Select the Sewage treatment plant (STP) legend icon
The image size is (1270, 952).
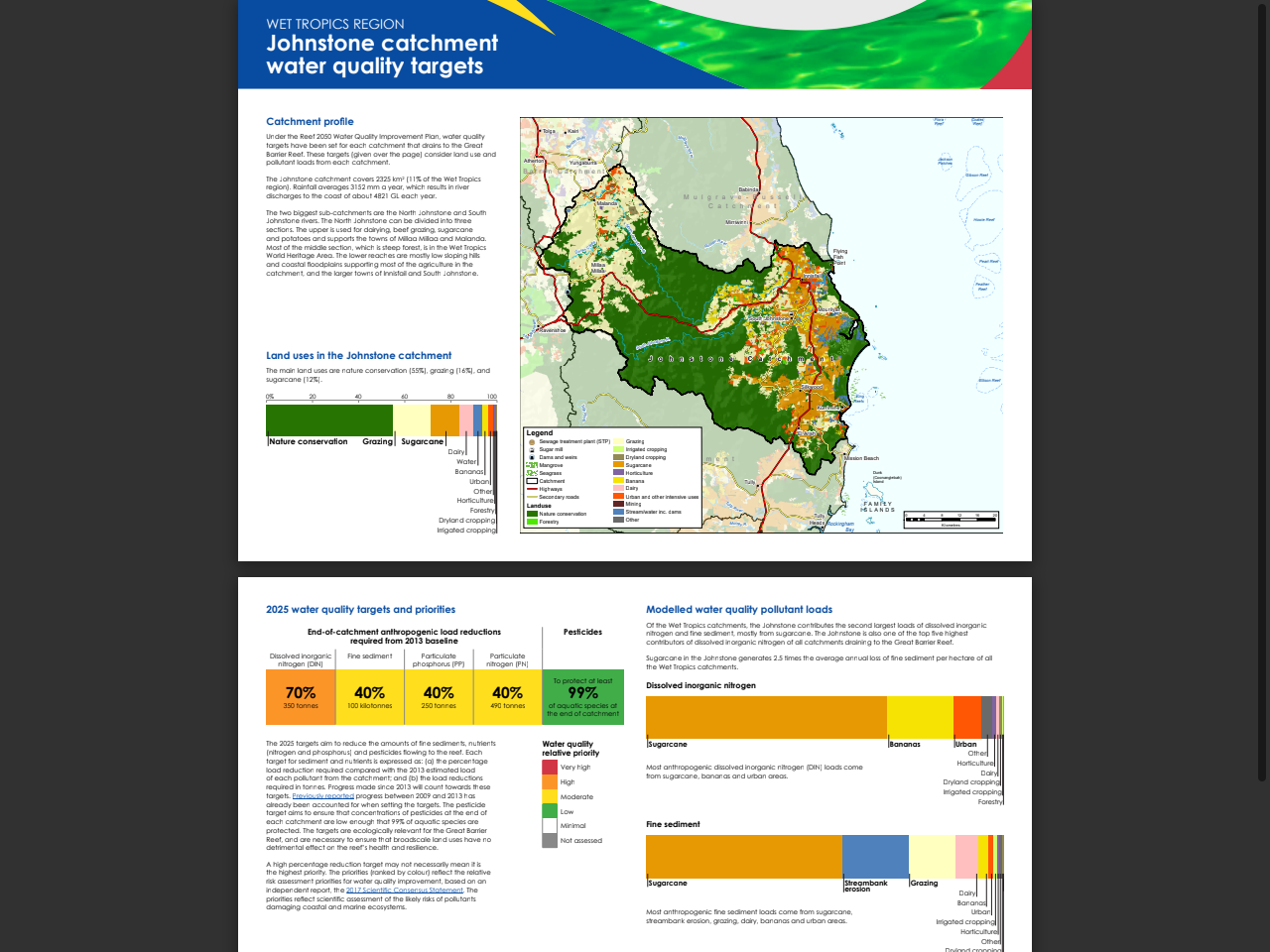pos(532,442)
